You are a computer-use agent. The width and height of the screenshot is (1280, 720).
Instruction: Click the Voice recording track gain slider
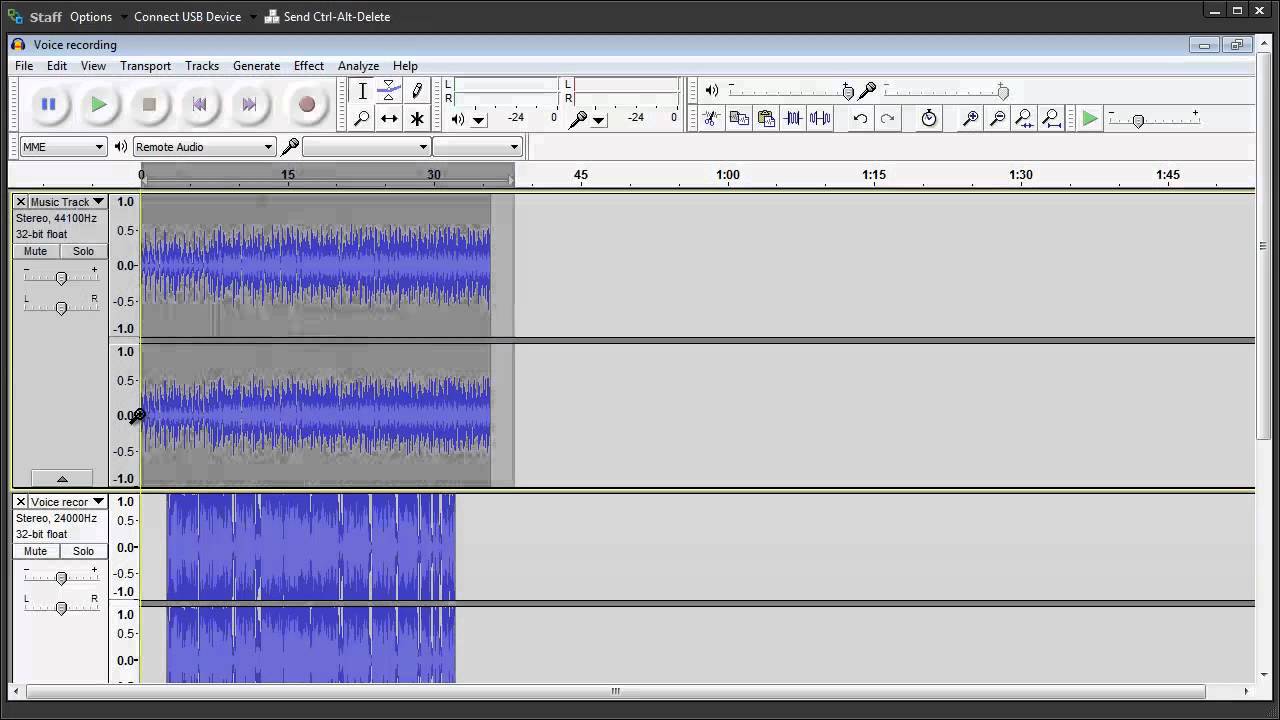click(61, 578)
